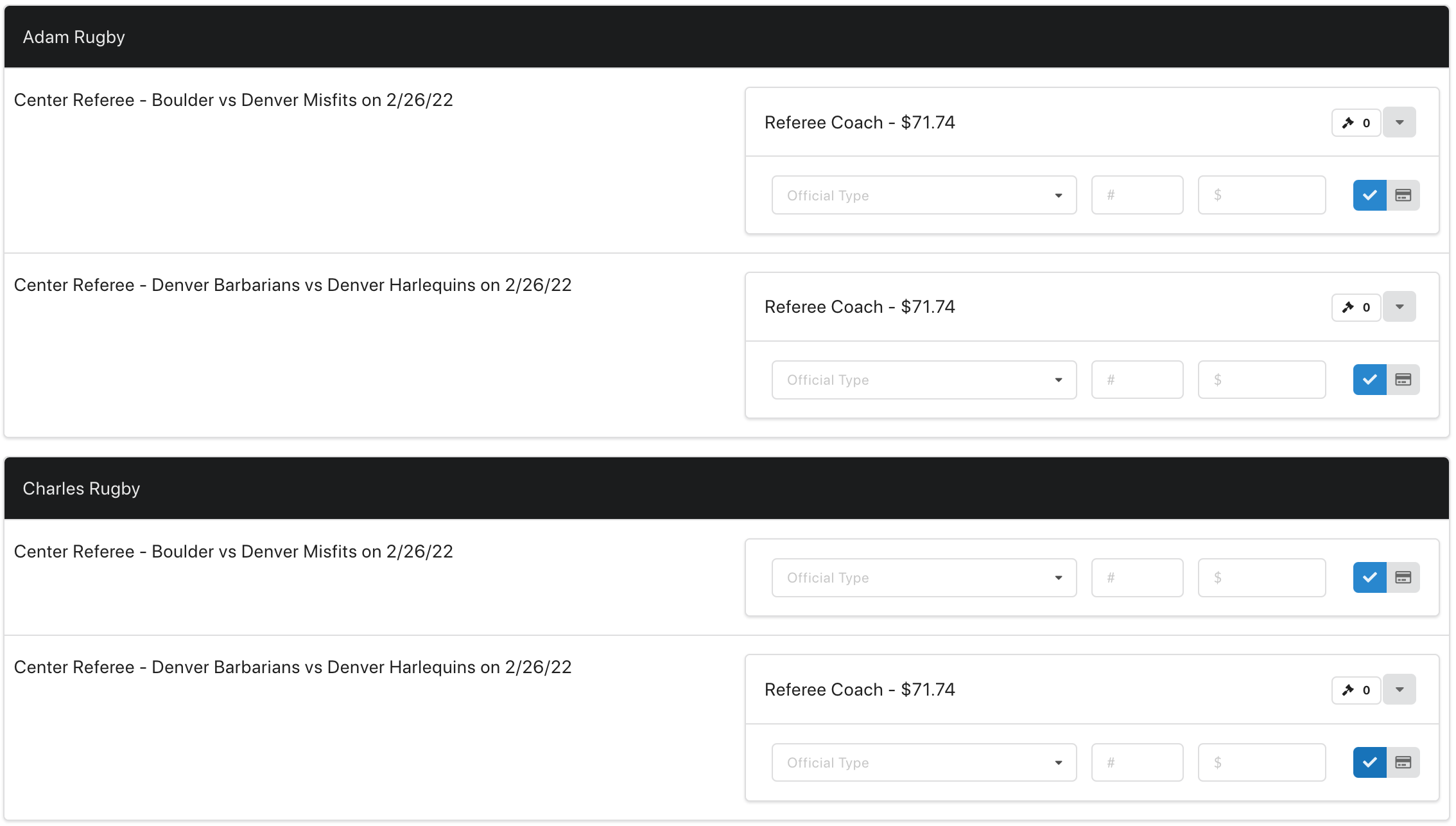Click blue checkmark for Adam's Barbarians match
This screenshot has height=826, width=1456.
[1369, 380]
